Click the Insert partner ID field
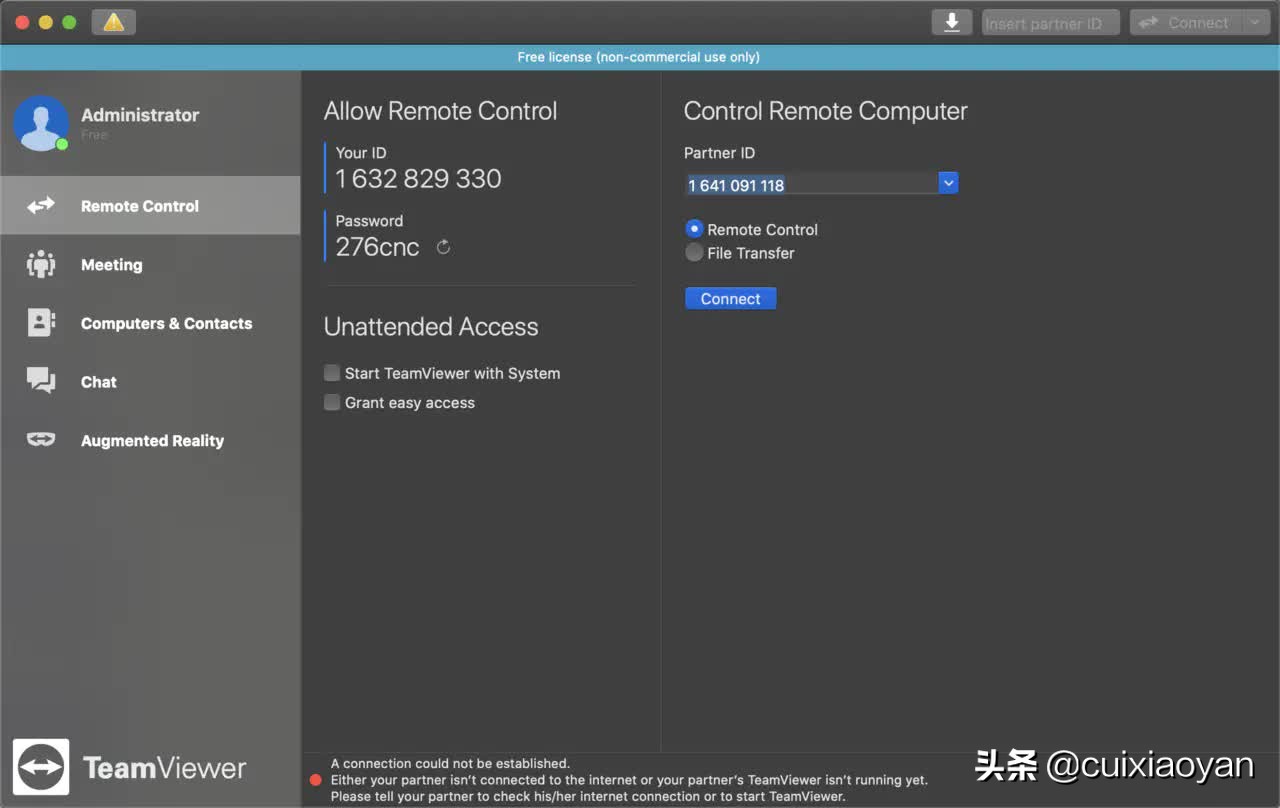 click(1049, 23)
